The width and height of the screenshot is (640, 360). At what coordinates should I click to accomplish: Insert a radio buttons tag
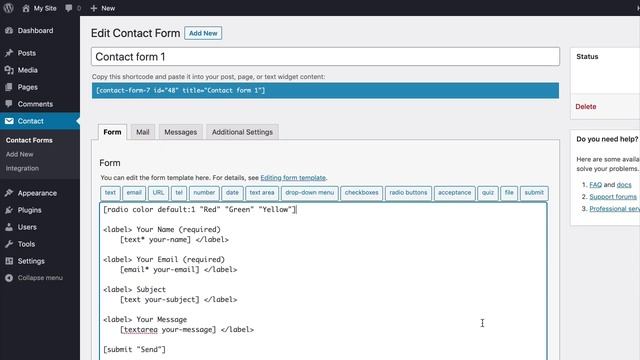click(408, 193)
